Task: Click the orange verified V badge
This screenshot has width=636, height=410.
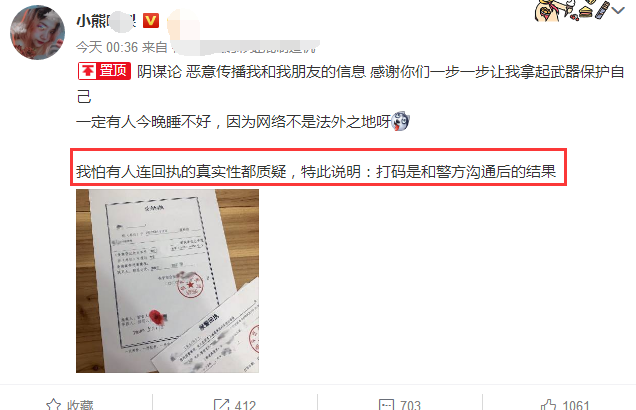Action: [x=151, y=21]
